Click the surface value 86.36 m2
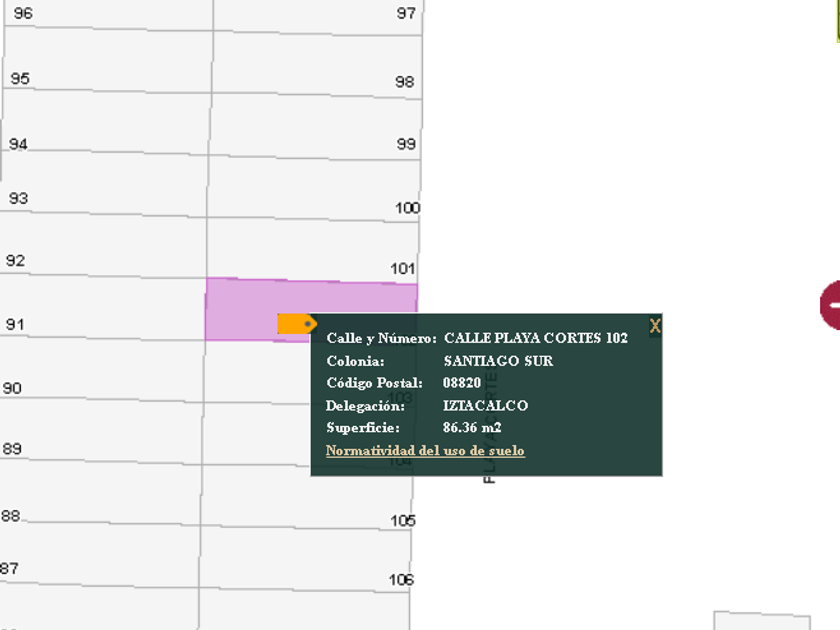This screenshot has width=840, height=630. click(472, 428)
